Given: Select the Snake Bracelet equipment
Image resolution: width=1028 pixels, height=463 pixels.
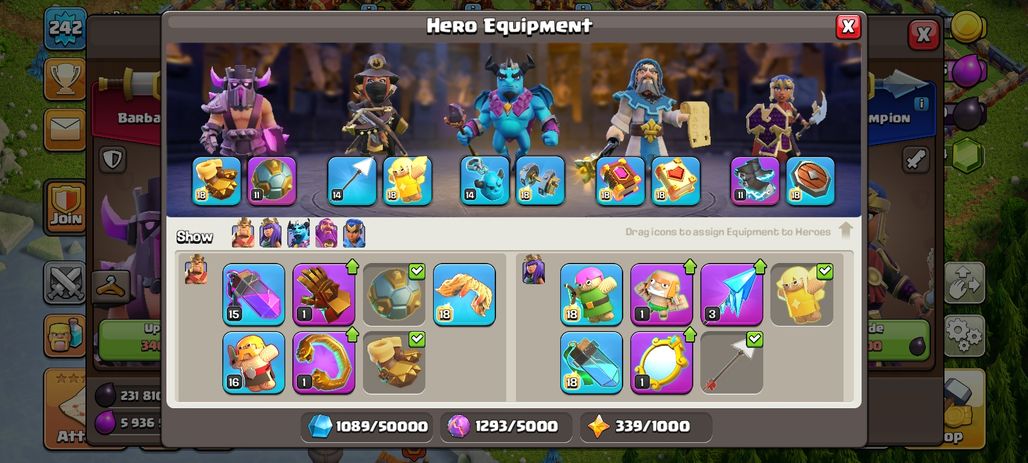Looking at the screenshot, I should click(x=323, y=362).
